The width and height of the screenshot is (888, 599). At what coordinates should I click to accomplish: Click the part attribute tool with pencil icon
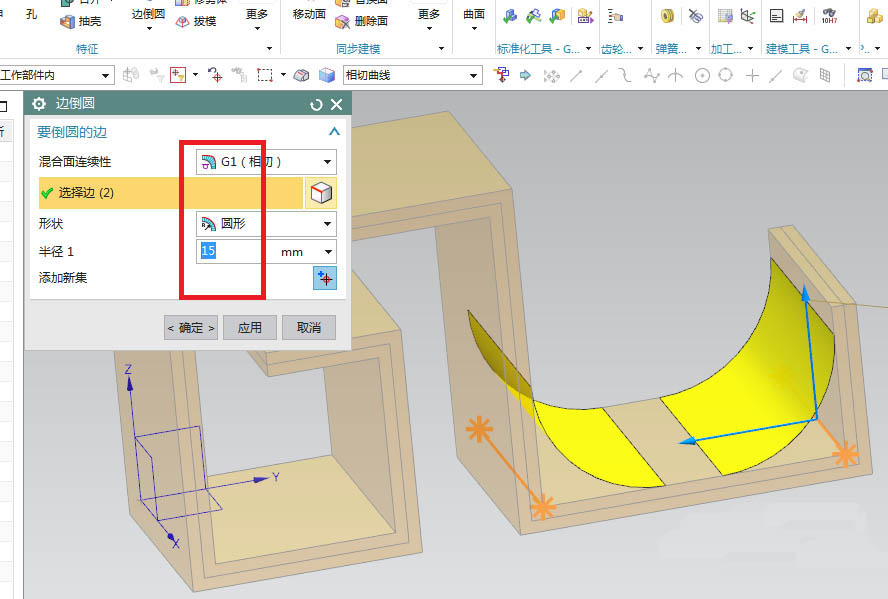click(585, 16)
